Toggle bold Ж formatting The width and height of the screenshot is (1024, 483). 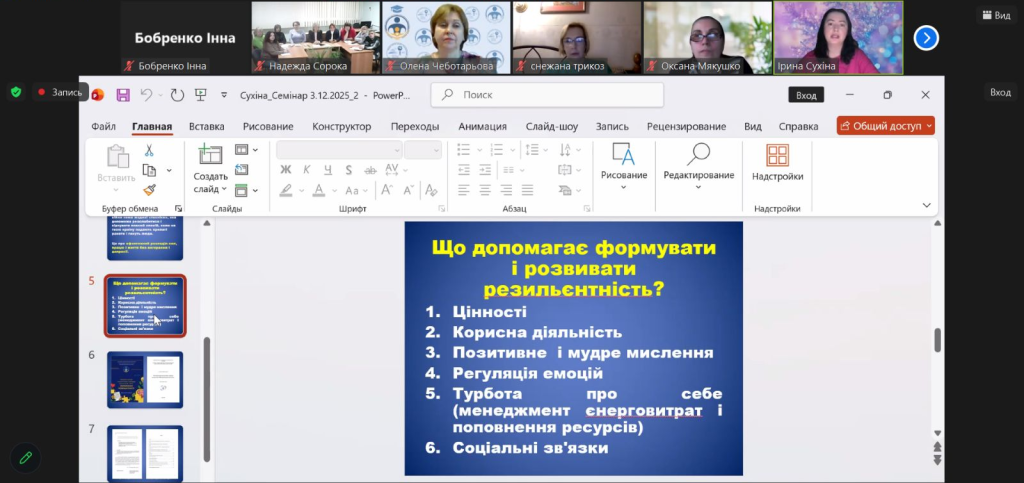coord(286,170)
